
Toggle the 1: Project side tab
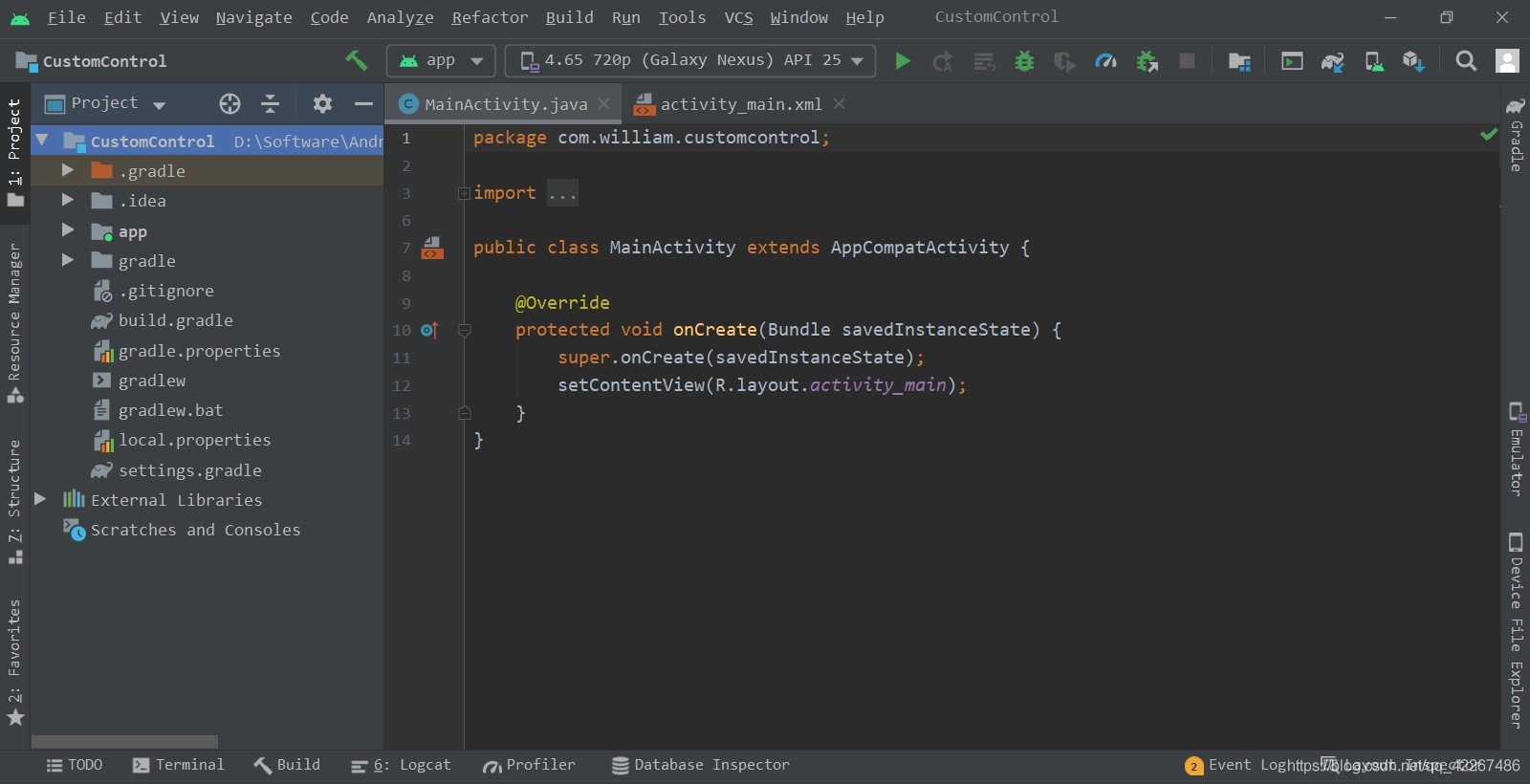tap(14, 153)
